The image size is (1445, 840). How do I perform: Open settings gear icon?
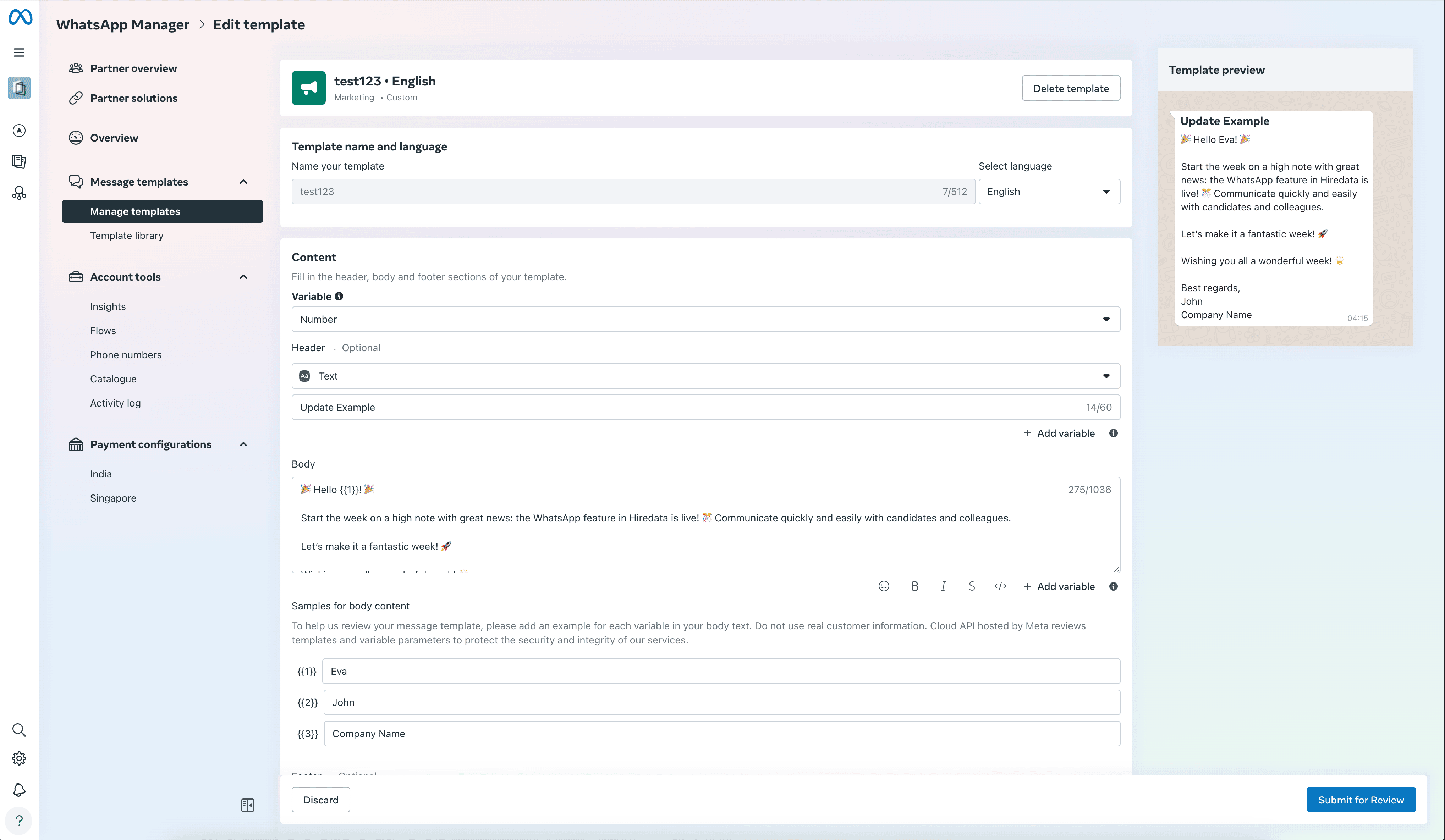19,758
